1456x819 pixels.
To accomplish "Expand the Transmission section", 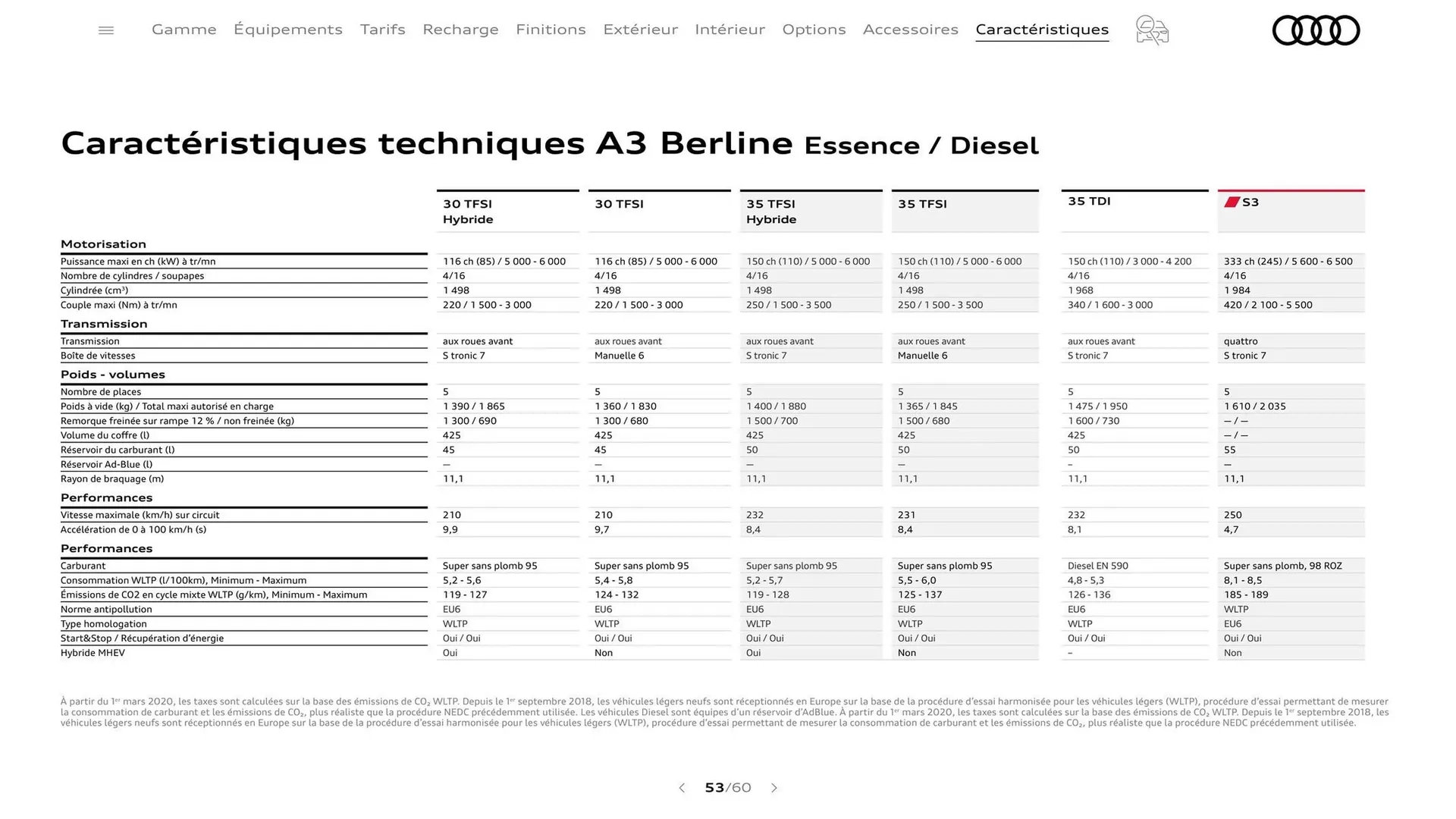I will 105,323.
